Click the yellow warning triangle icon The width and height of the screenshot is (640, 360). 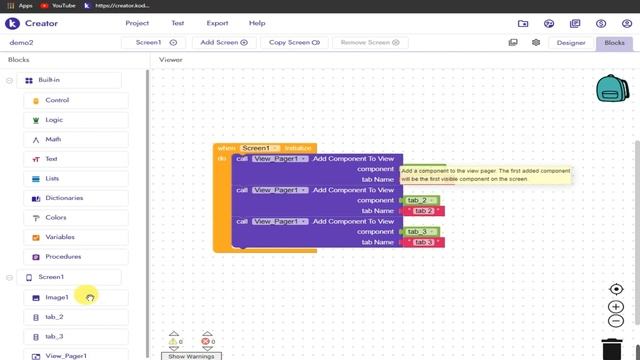point(173,341)
